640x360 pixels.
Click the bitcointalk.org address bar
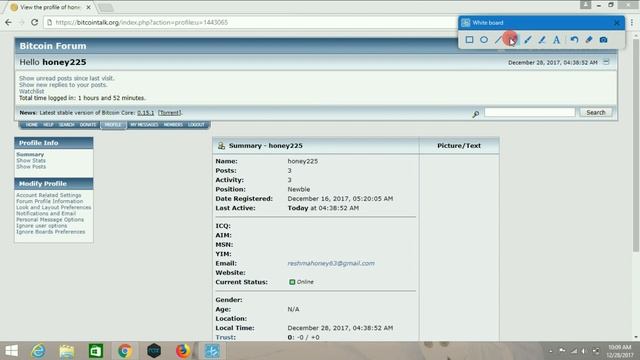250,22
